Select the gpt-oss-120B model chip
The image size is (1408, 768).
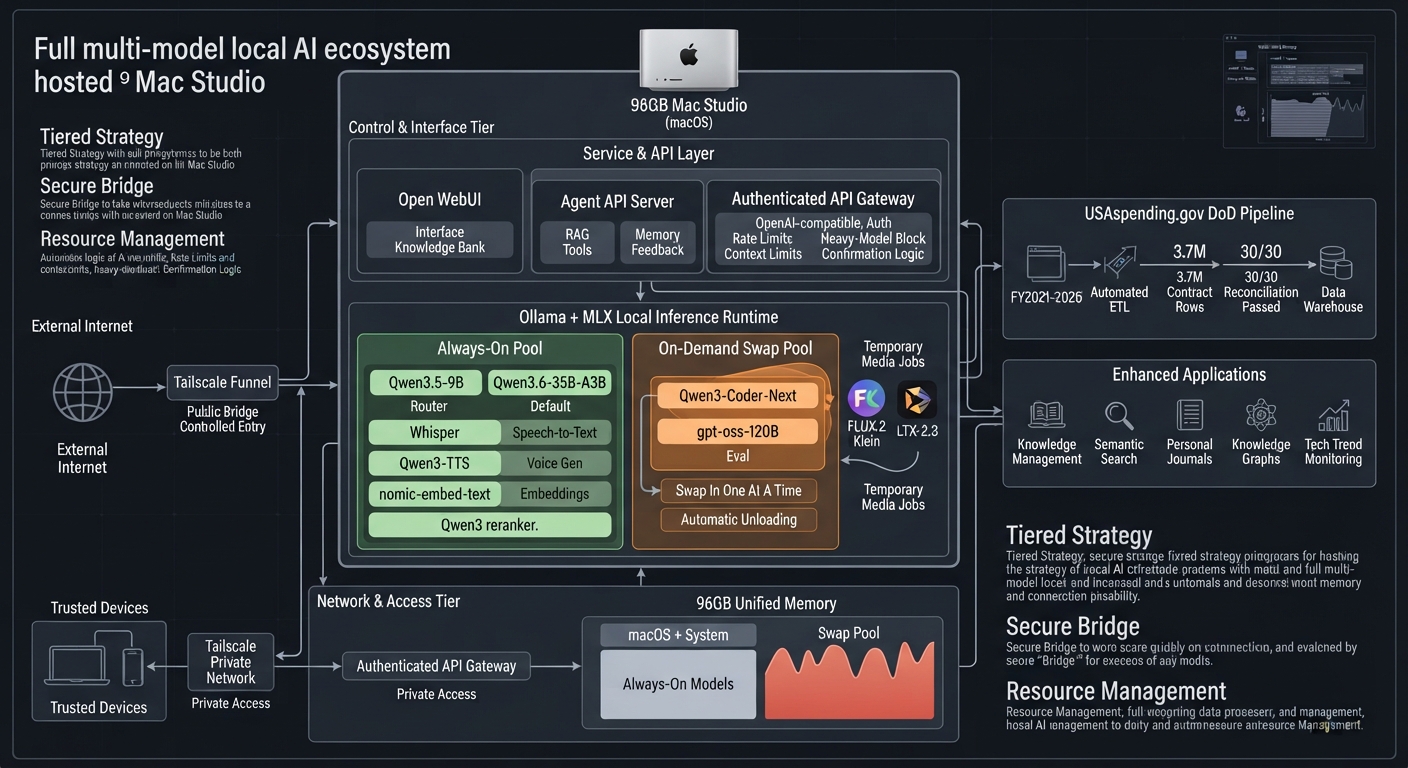tap(738, 432)
